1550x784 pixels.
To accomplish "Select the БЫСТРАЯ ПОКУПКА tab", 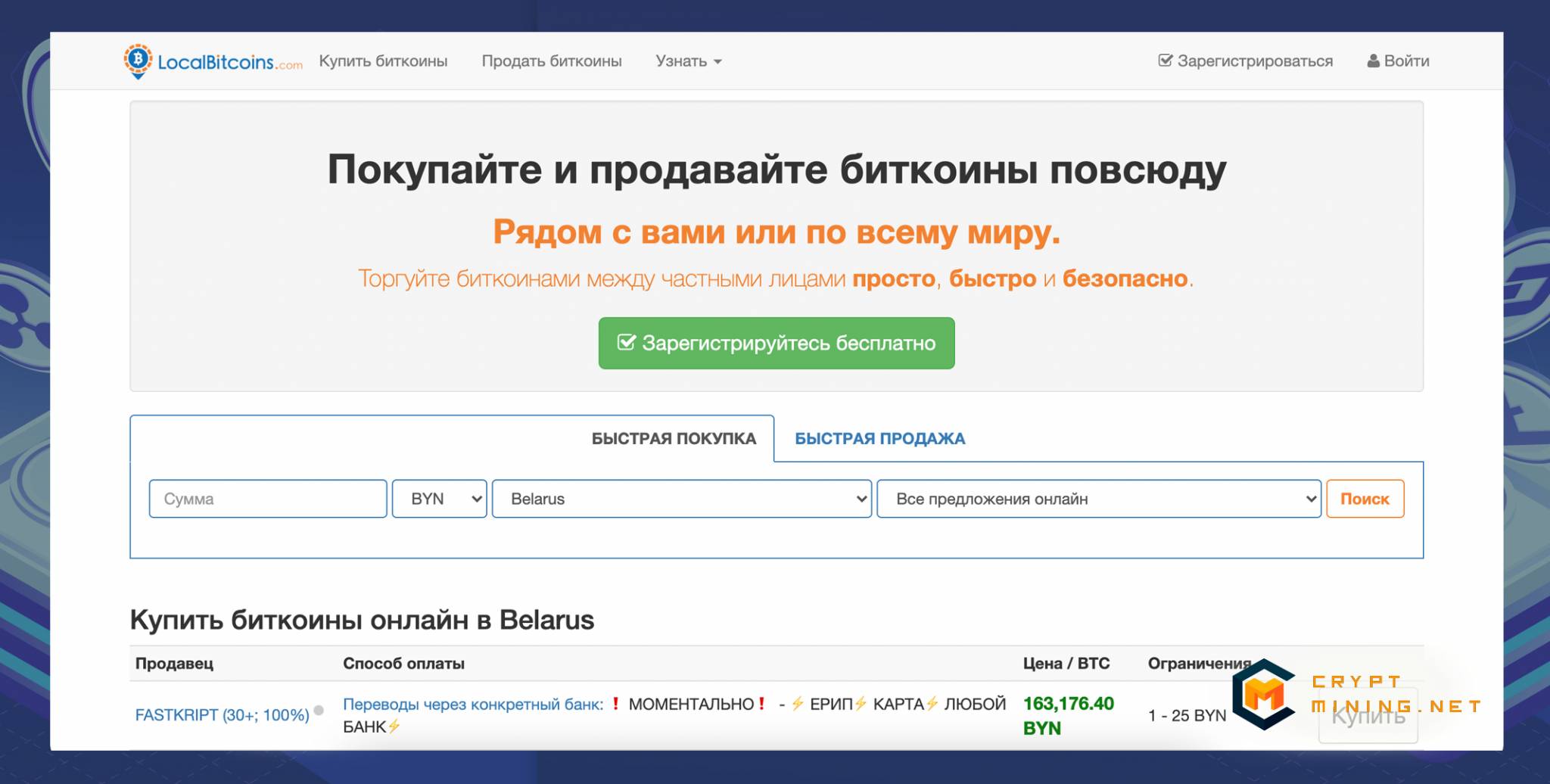I will coord(674,439).
